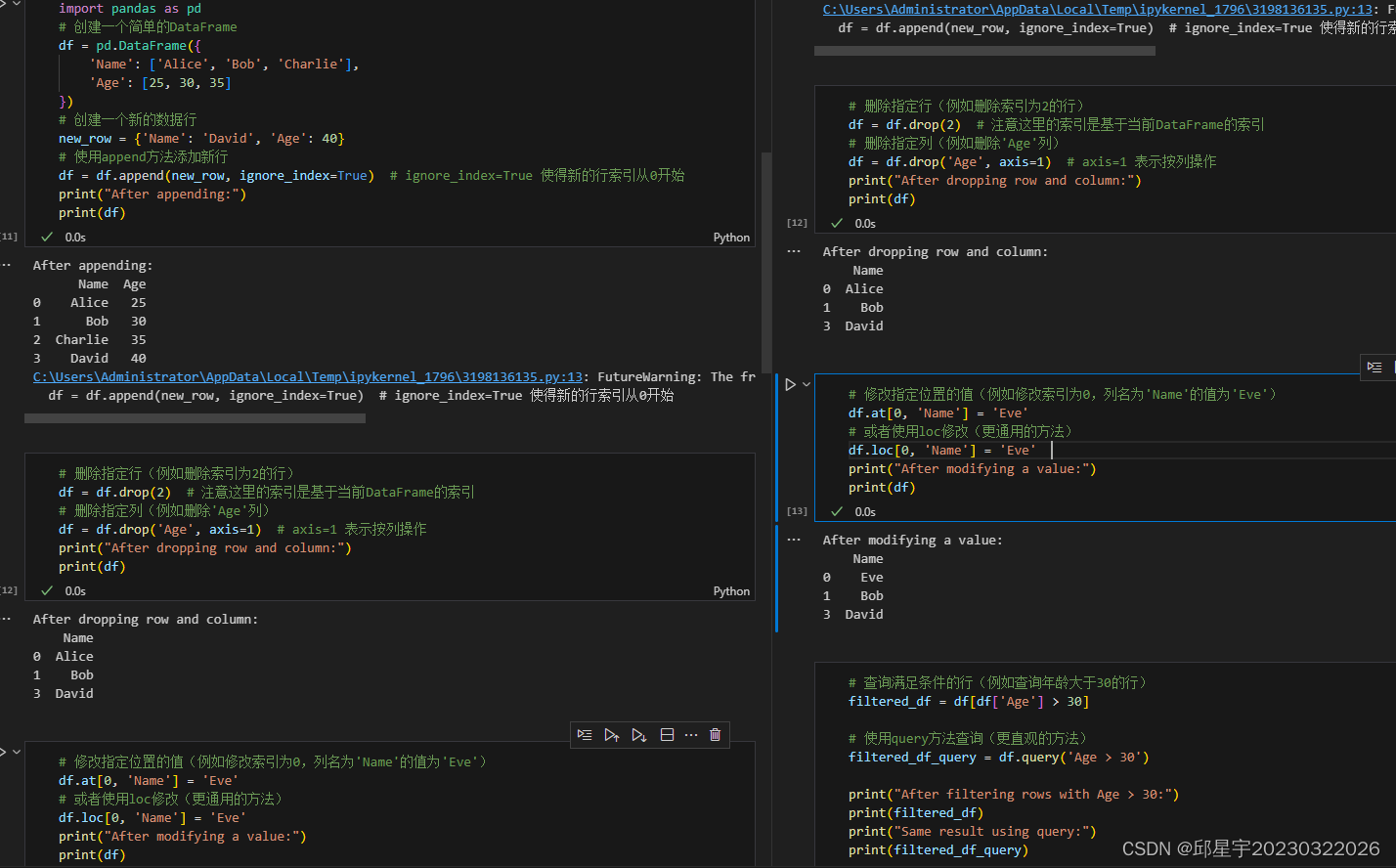Click success checkmark of right cell [13]
Screen dimensions: 1396x868
[x=837, y=512]
